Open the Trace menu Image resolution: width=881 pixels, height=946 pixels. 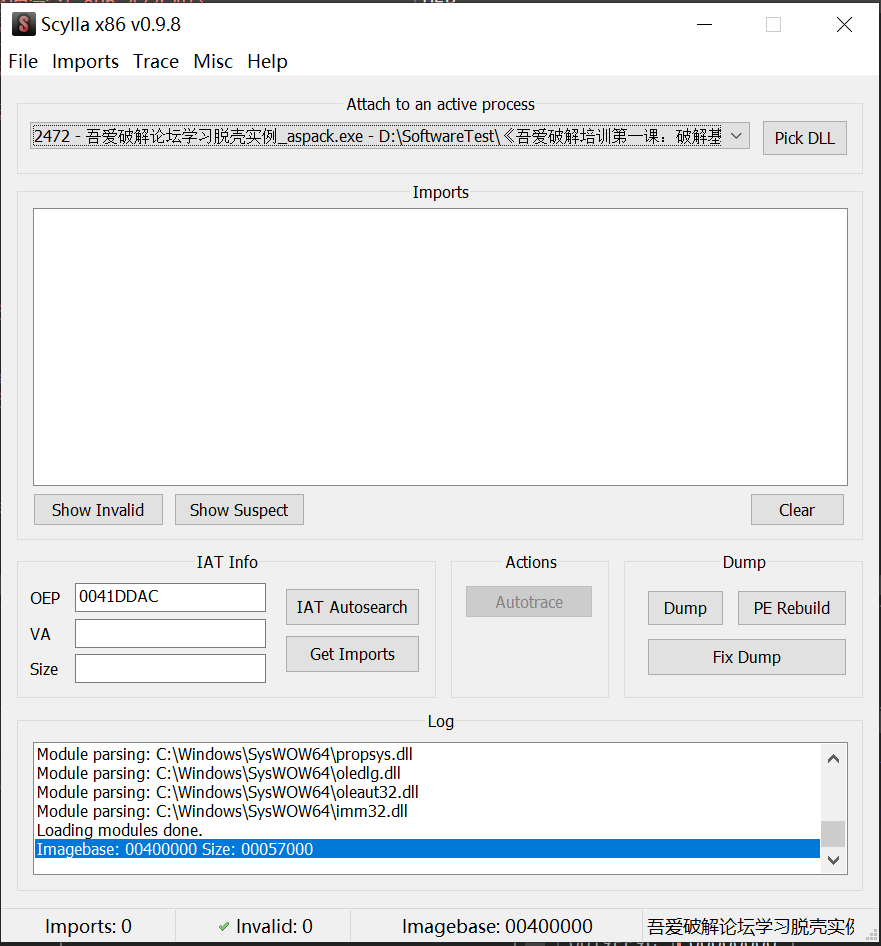coord(156,62)
